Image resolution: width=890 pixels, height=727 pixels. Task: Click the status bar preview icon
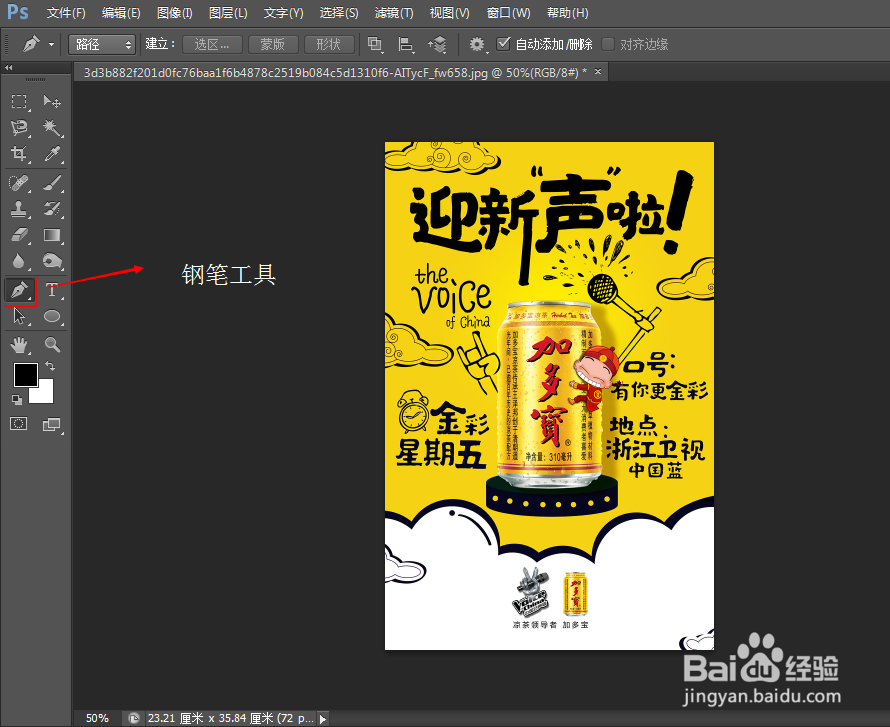[133, 718]
